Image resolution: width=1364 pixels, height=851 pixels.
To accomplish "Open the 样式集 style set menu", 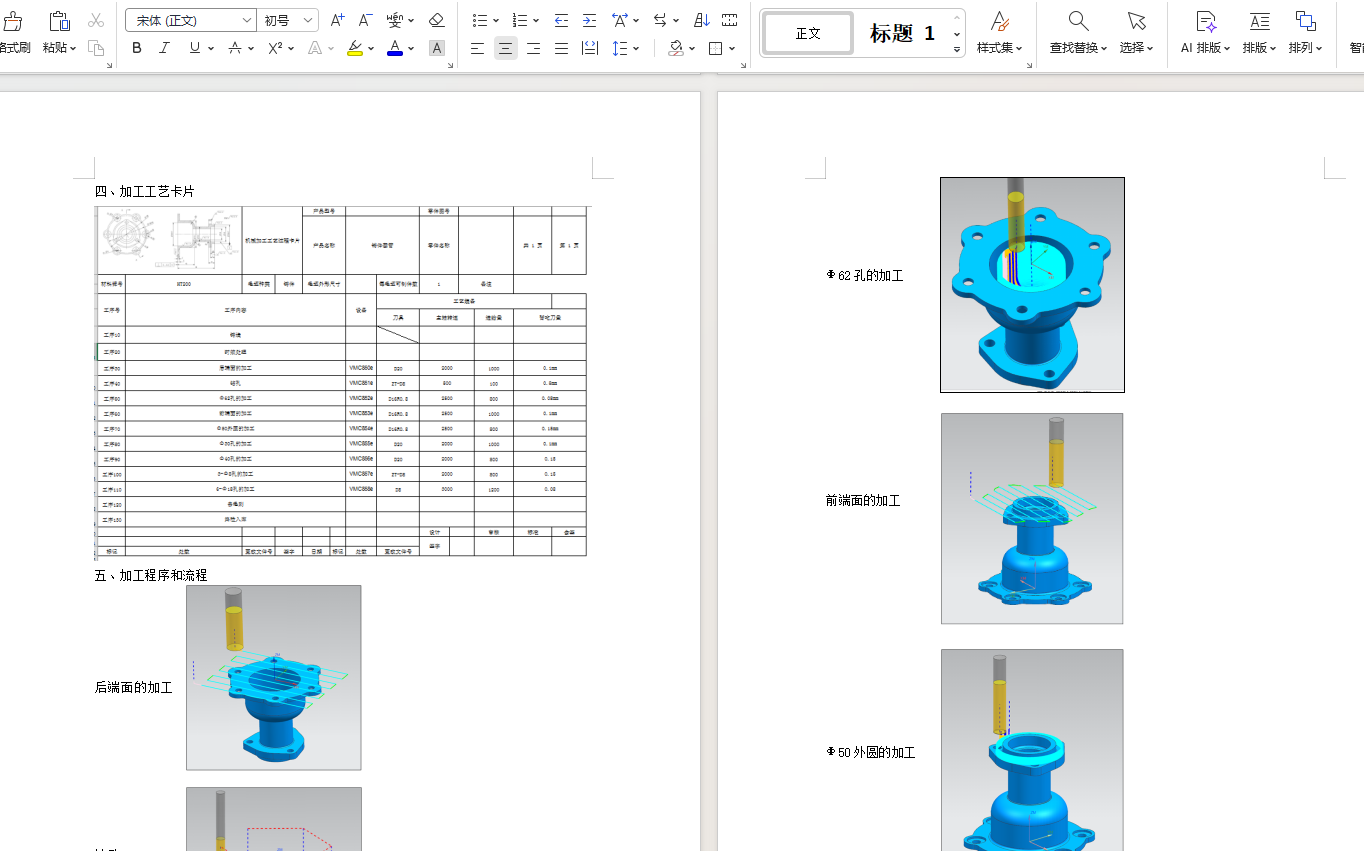I will click(x=1000, y=33).
